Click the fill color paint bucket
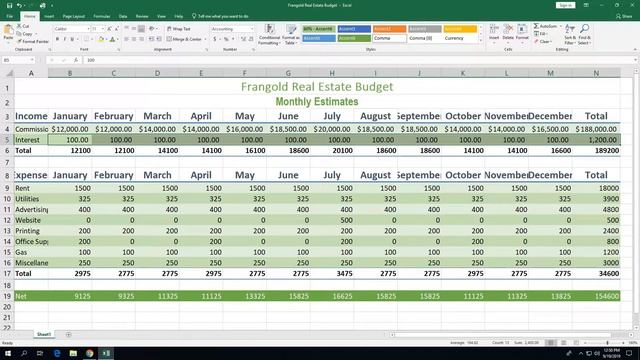The height and width of the screenshot is (360, 640). [101, 39]
